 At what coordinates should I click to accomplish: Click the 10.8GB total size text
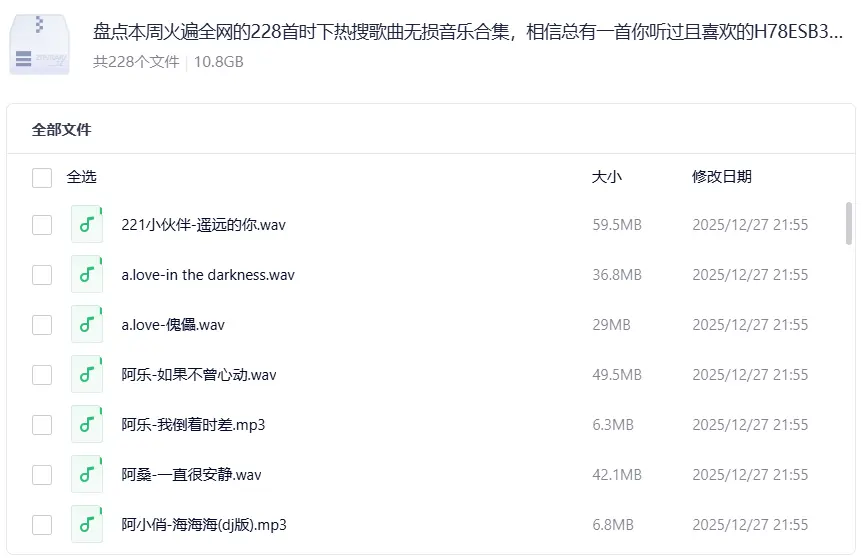coord(218,62)
